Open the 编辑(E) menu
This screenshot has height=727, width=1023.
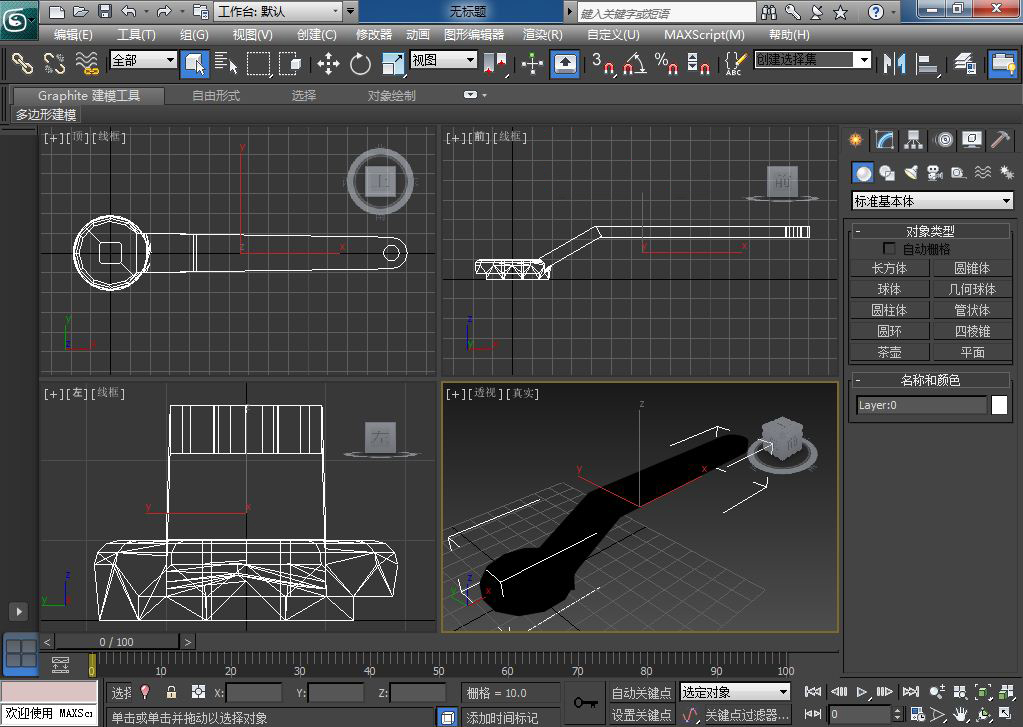[73, 35]
